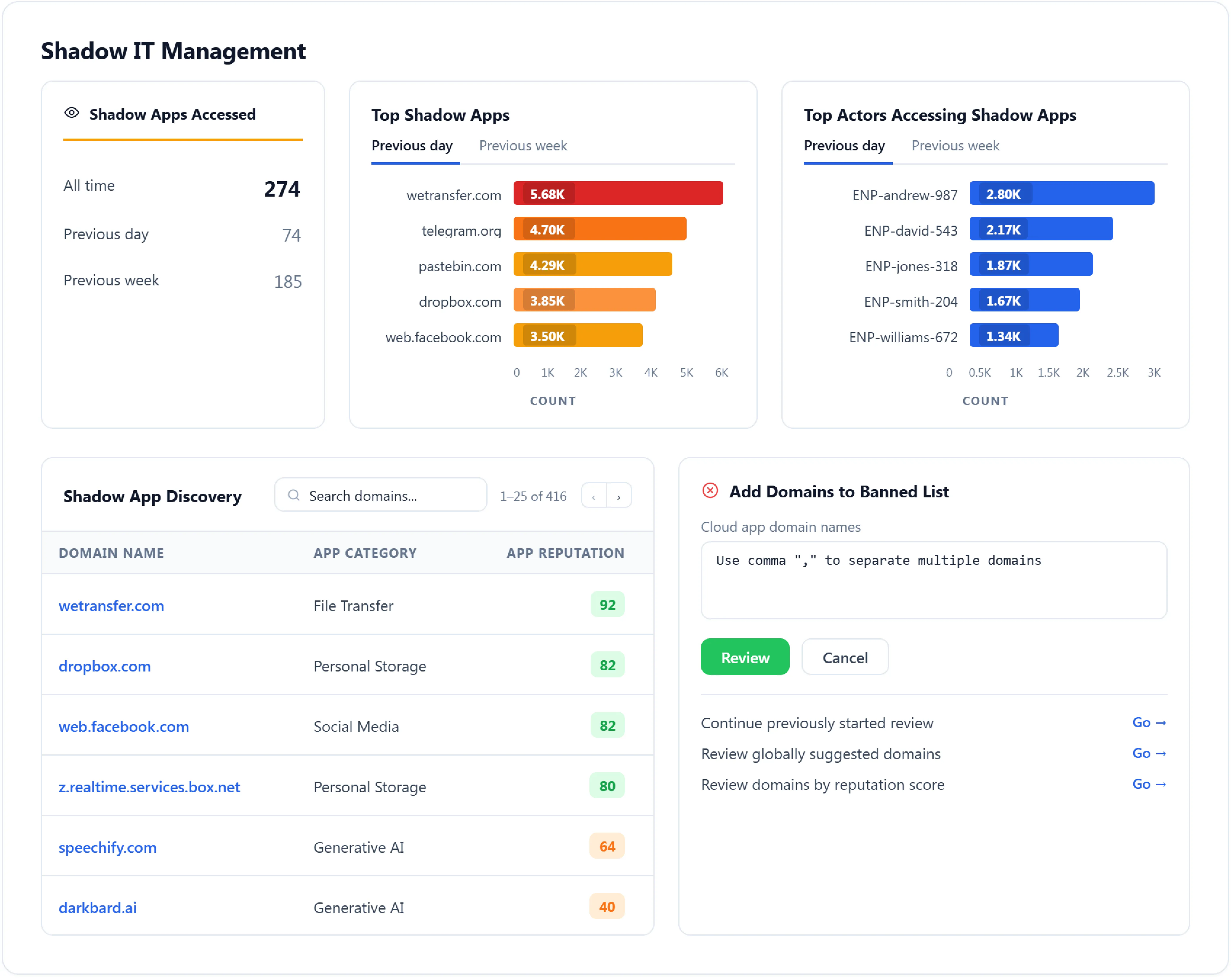1231x980 pixels.
Task: Click the cloud app domain names textarea
Action: (x=934, y=581)
